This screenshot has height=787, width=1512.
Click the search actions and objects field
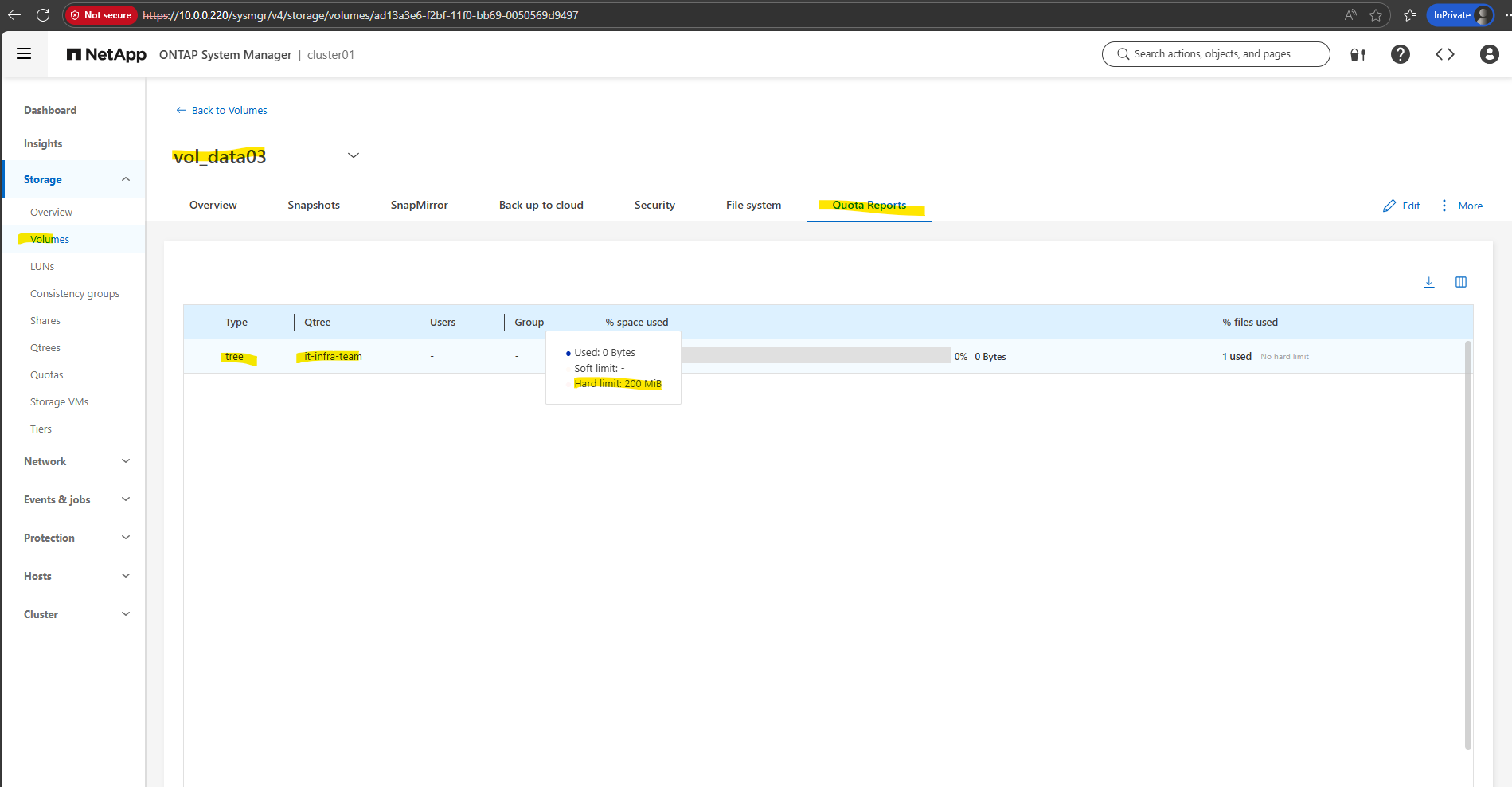pos(1216,54)
